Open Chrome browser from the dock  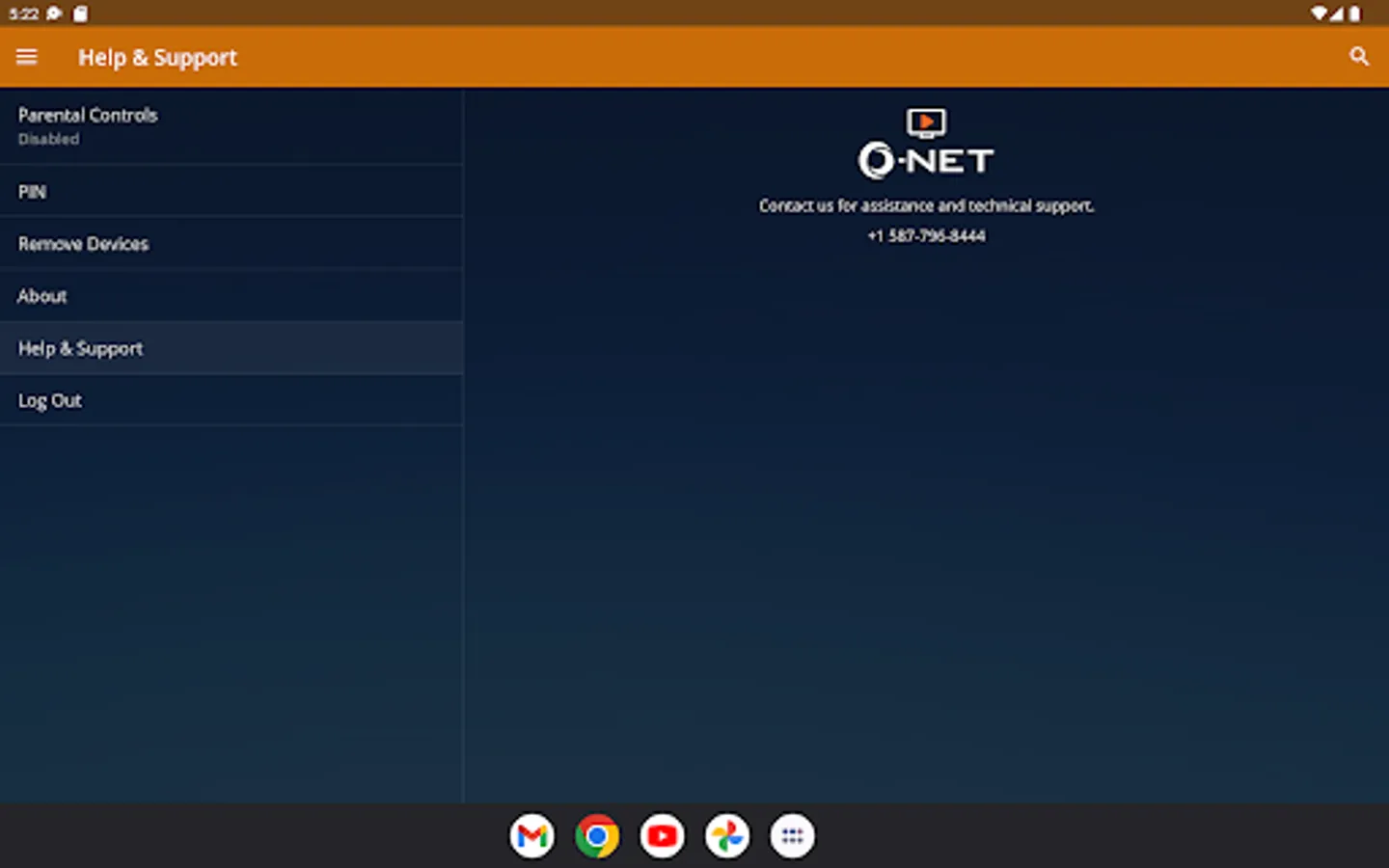click(597, 836)
